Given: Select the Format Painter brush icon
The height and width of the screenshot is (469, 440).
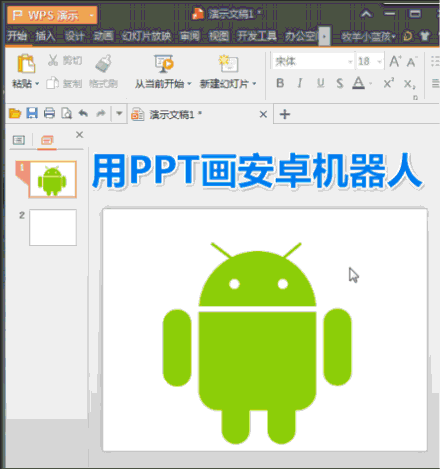Looking at the screenshot, I should 103,63.
